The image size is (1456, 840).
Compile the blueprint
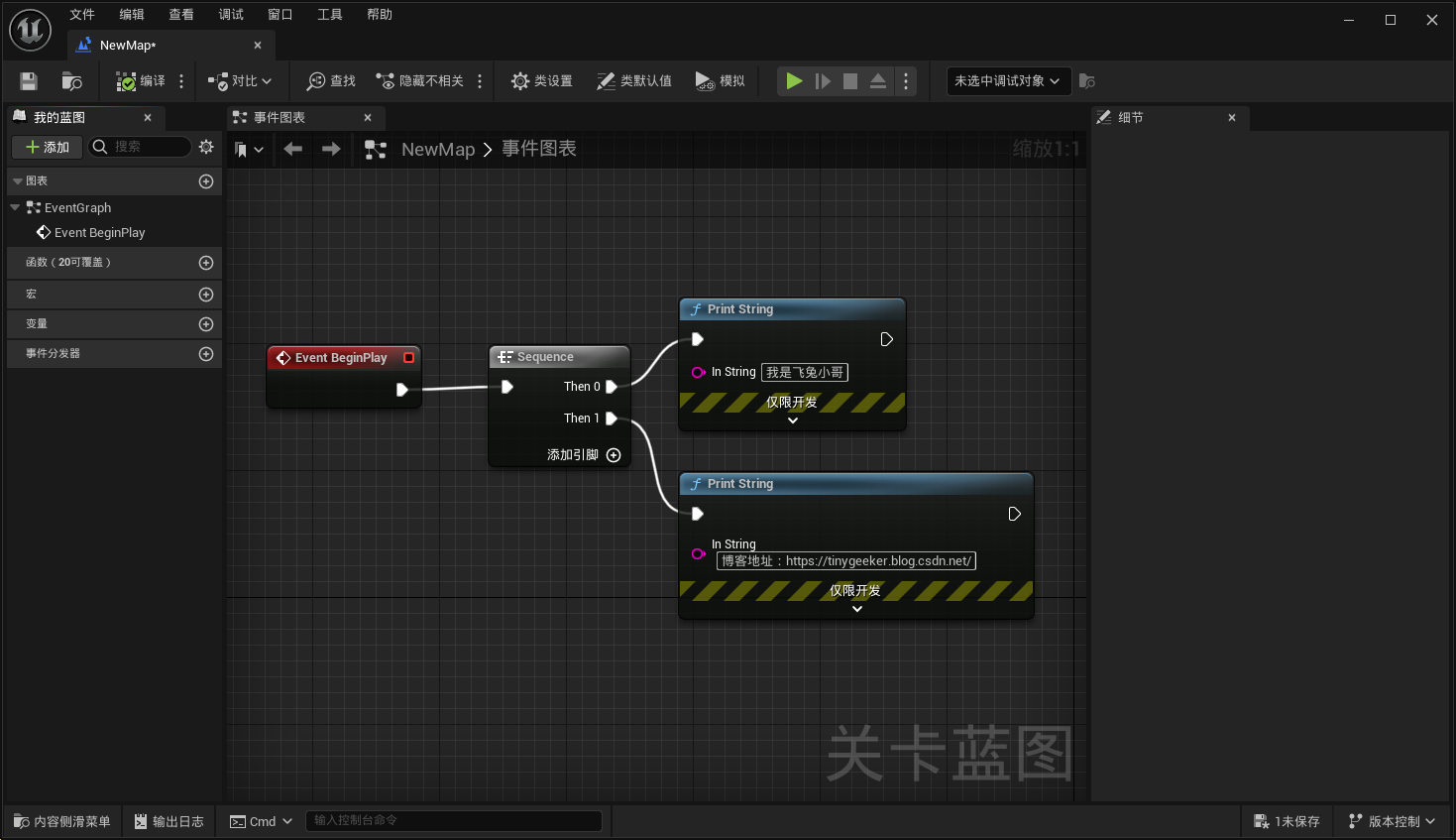click(141, 81)
